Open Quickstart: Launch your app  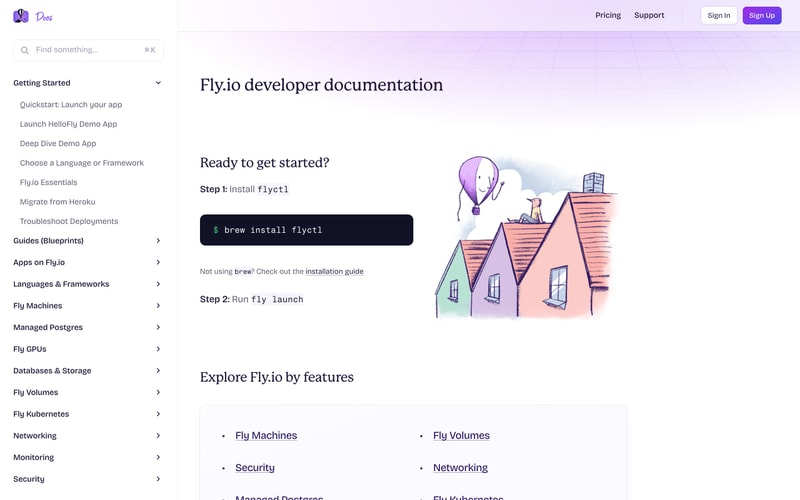pos(71,105)
